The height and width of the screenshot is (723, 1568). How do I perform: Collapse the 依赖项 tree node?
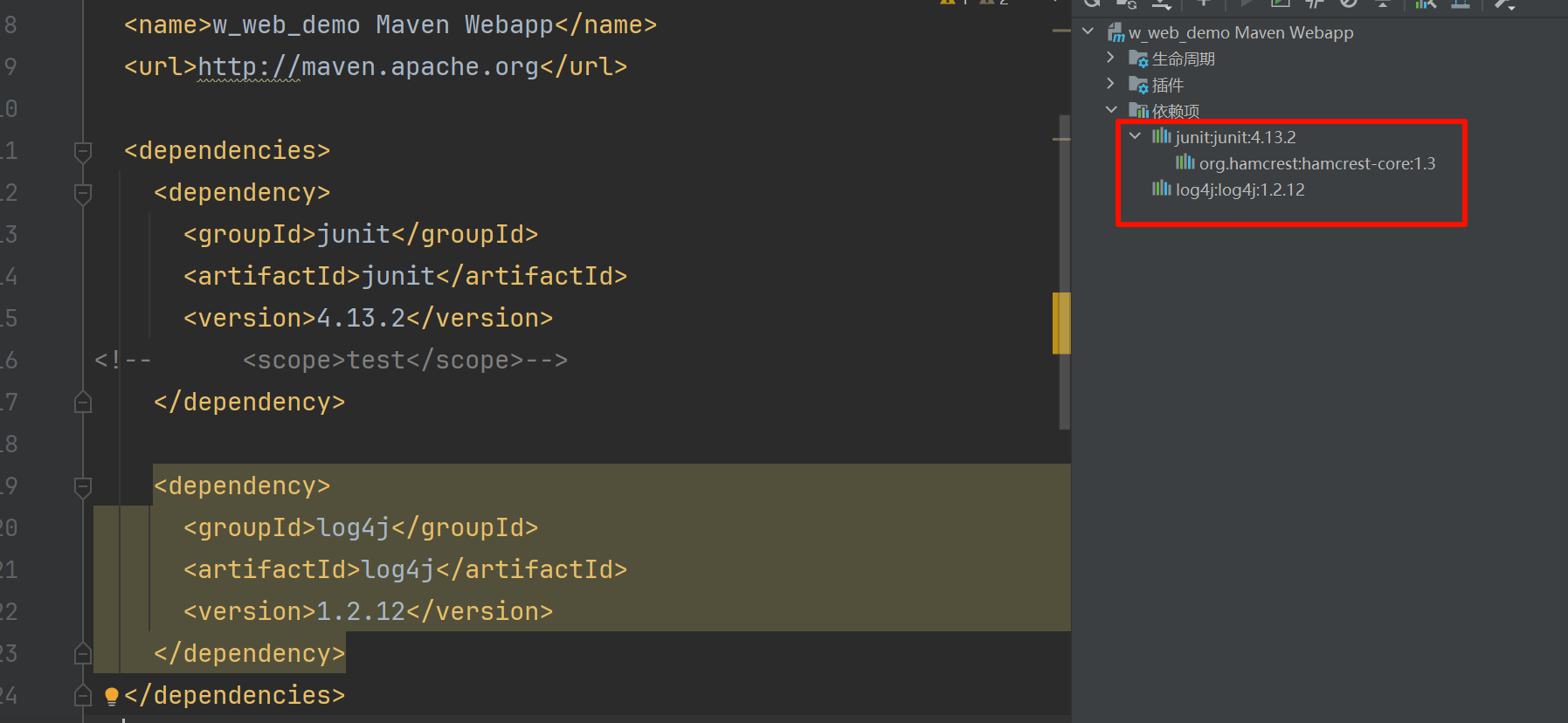coord(1111,110)
